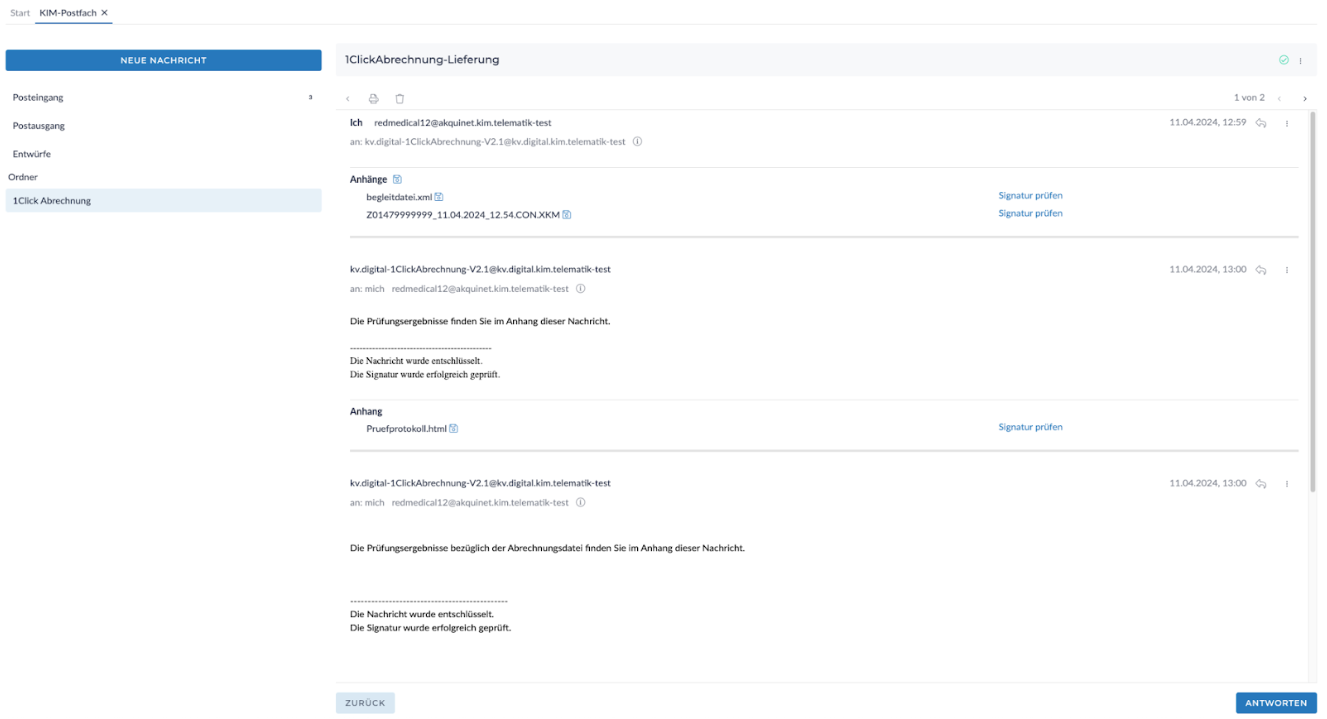Print the current message thread
The image size is (1327, 719).
(x=374, y=99)
